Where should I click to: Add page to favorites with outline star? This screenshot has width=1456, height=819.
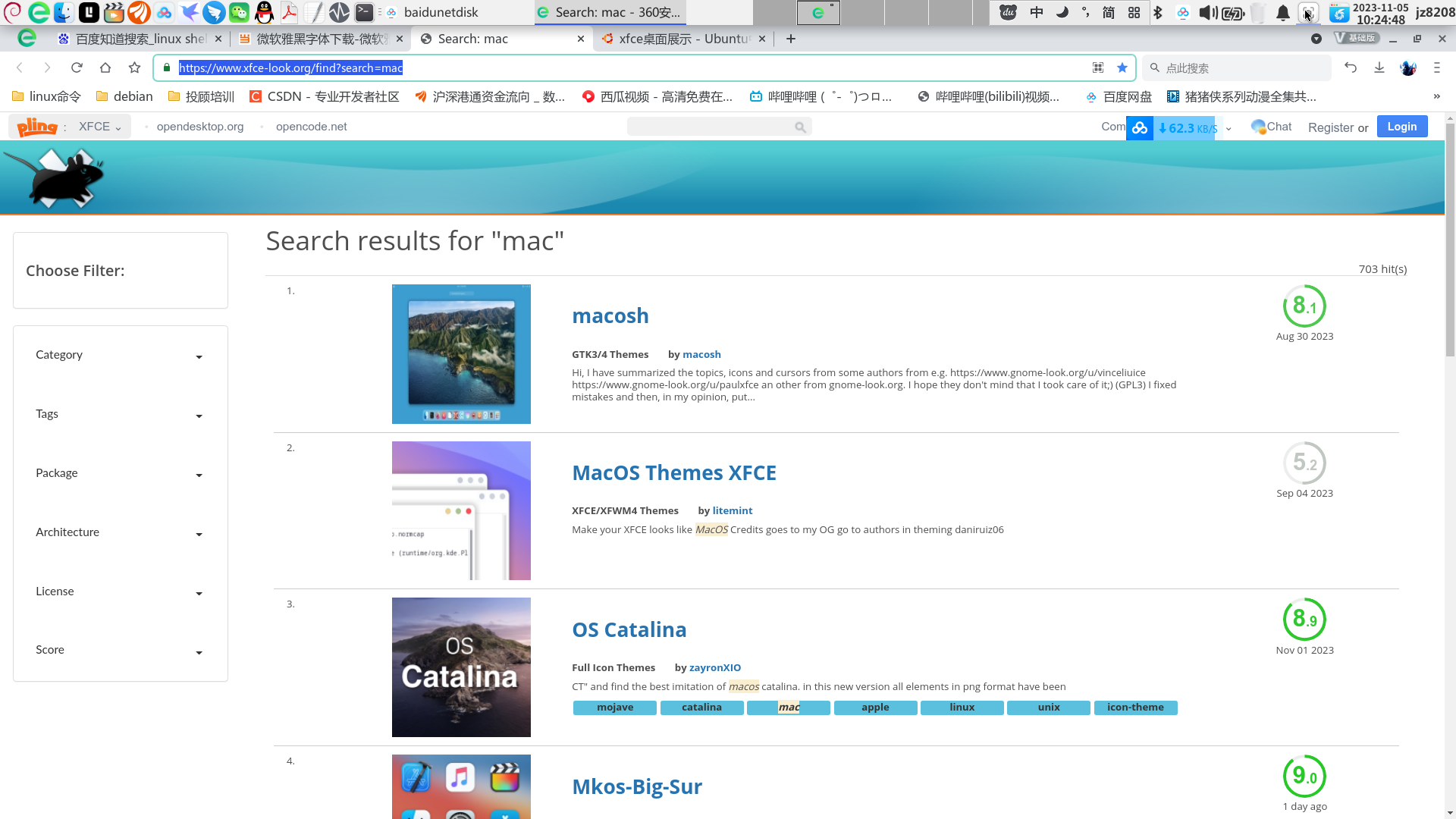[x=134, y=67]
